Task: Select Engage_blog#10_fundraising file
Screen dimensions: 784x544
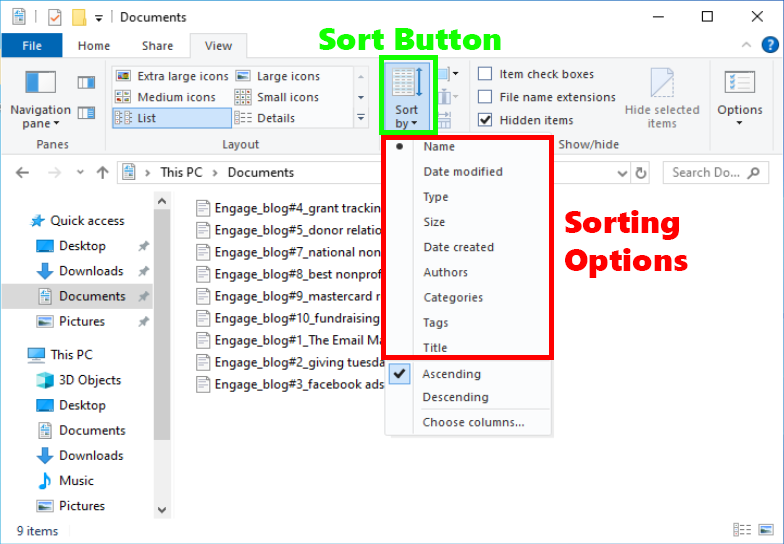Action: pos(289,318)
